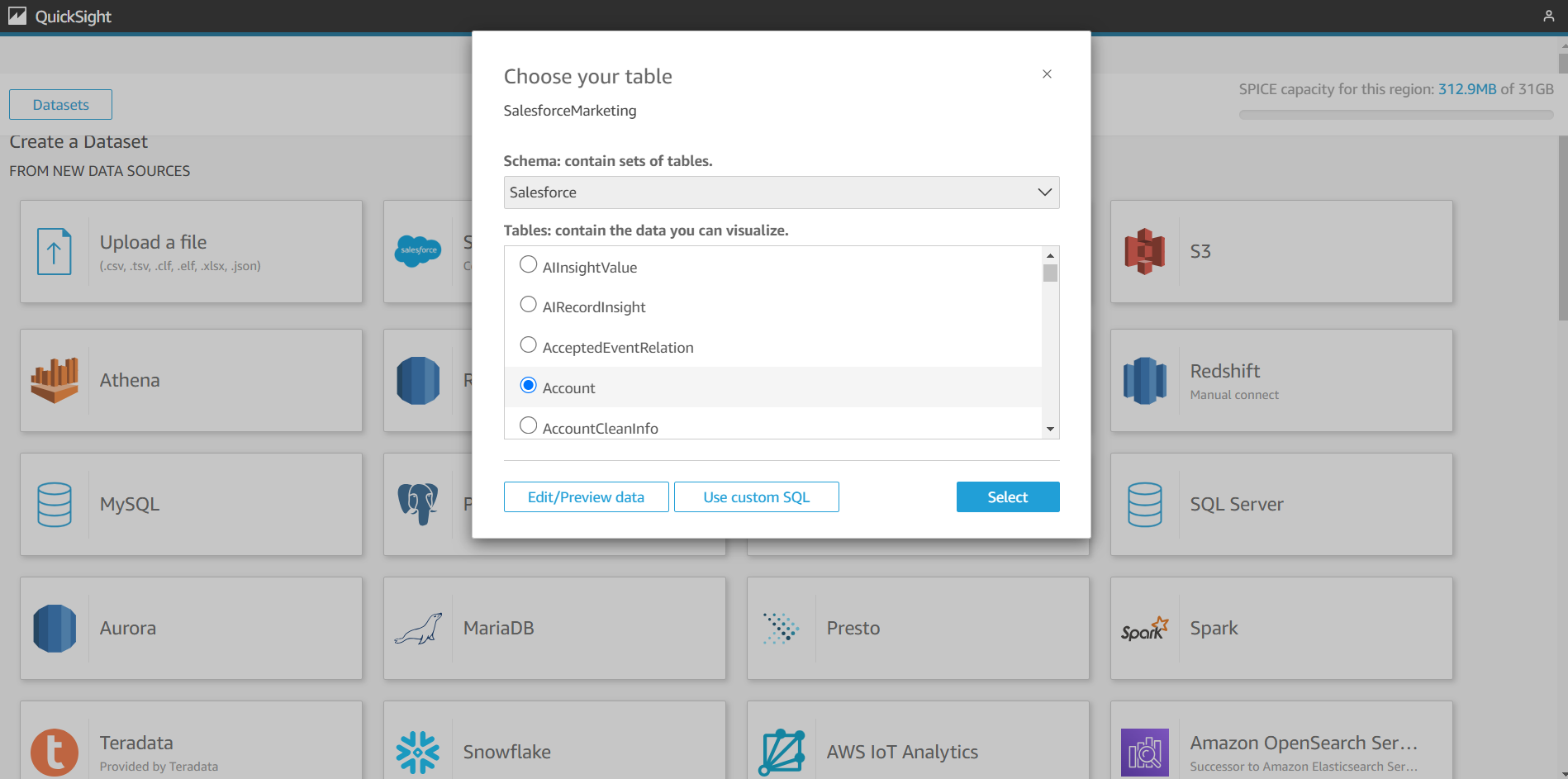1568x779 pixels.
Task: Select the AccountCleanInfo radio button
Action: point(528,425)
